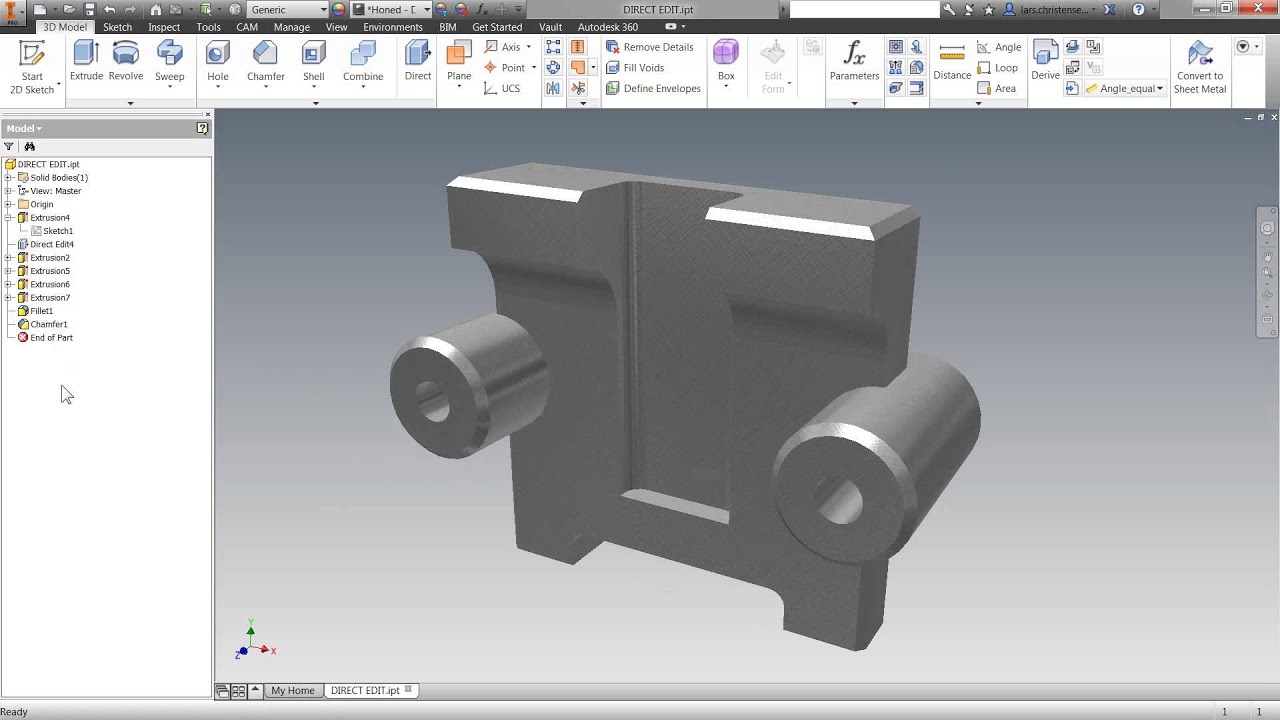1280x720 pixels.
Task: Expand the Origin folder node
Action: click(x=8, y=204)
